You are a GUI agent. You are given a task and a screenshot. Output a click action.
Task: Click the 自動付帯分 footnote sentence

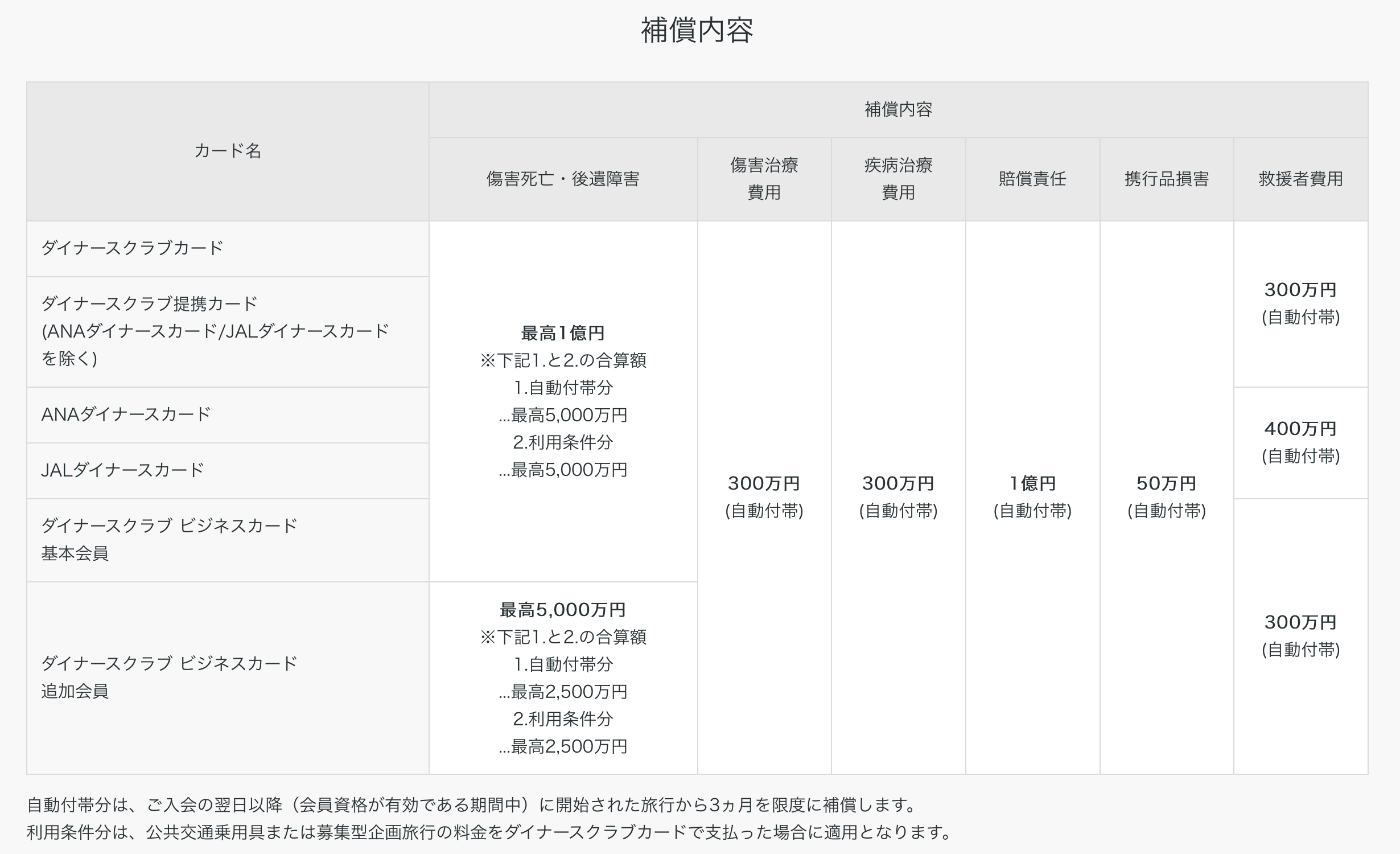(472, 805)
